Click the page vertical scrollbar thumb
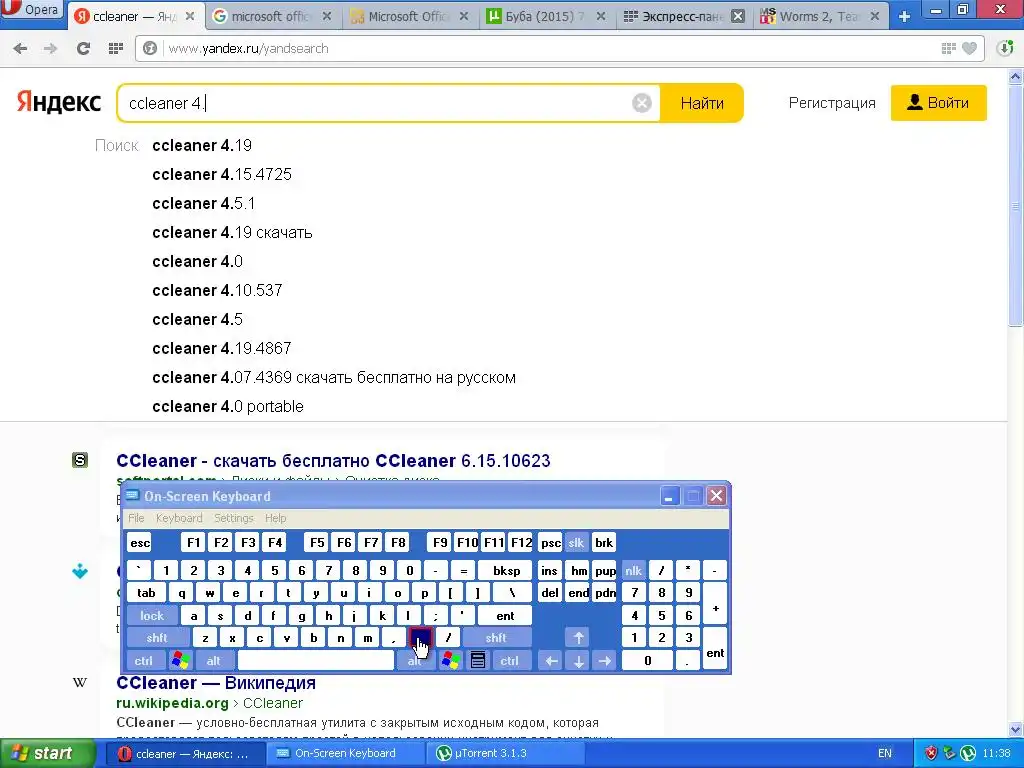Screen dimensions: 1024x768 coord(1016,204)
